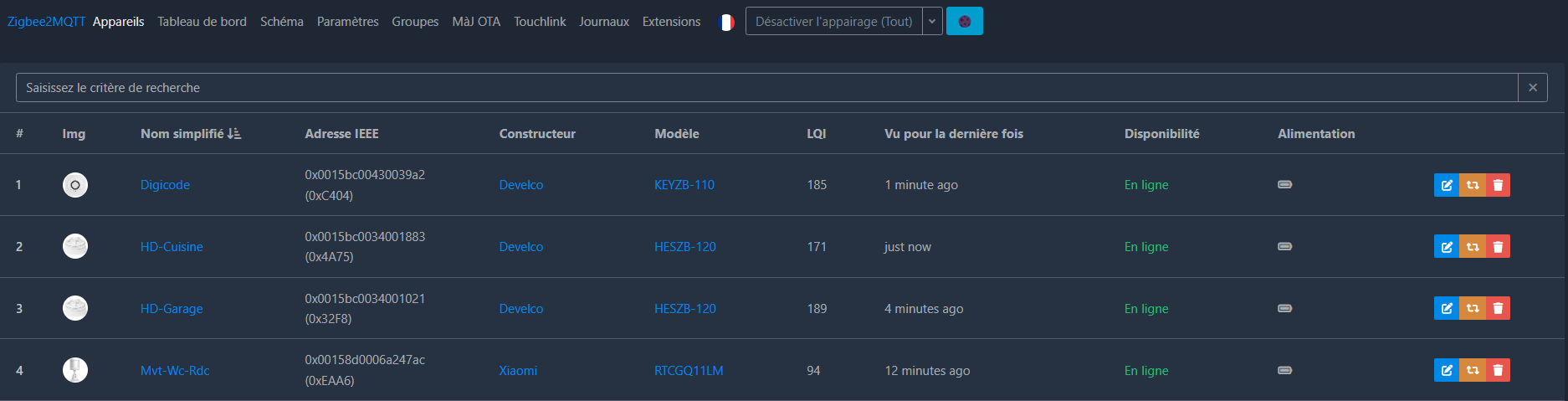The width and height of the screenshot is (1568, 401).
Task: Click the Digicode device thumbnail image
Action: [x=75, y=185]
